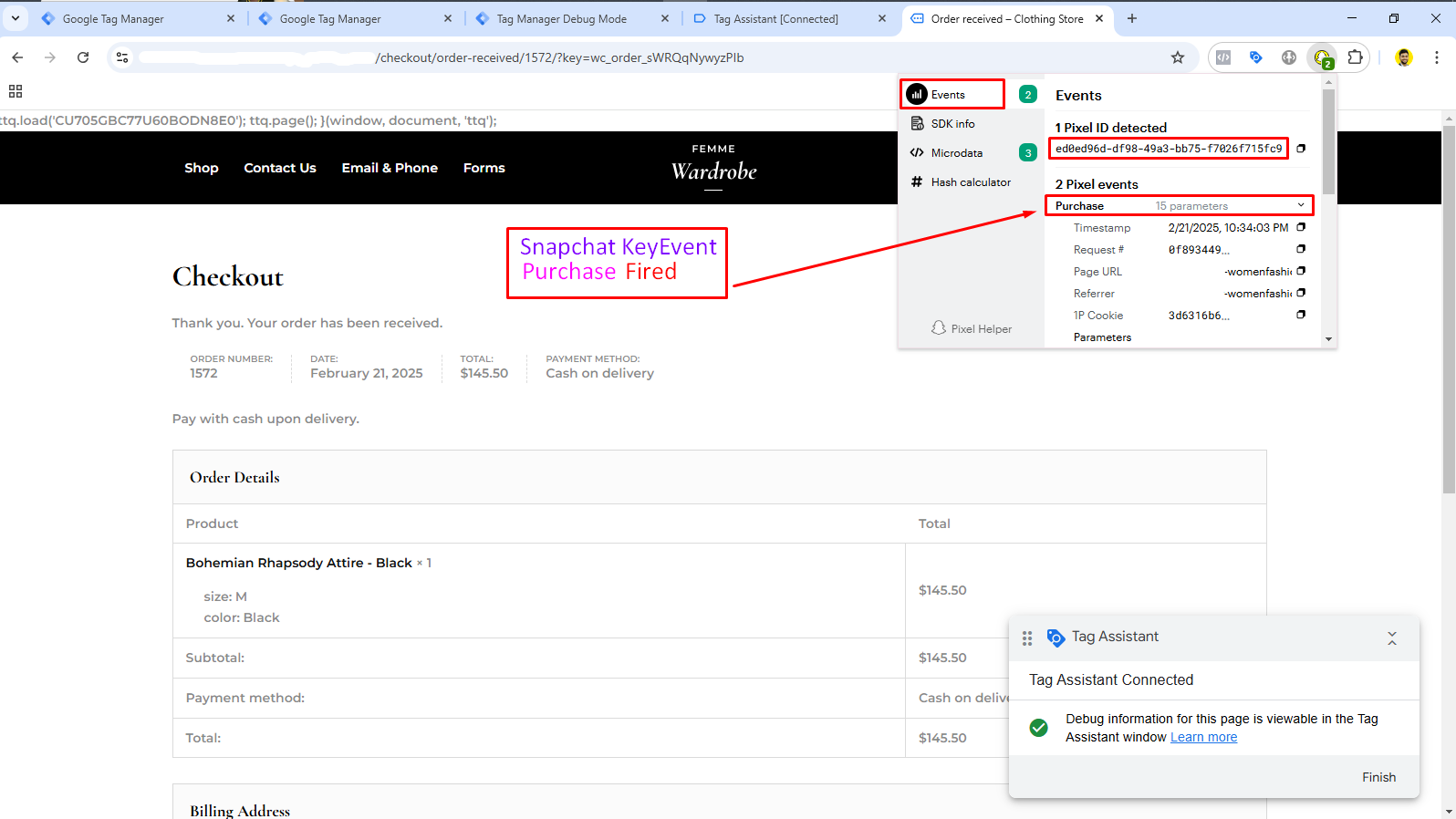Copy the detected Pixel ID
This screenshot has height=819, width=1456.
coord(1301,149)
